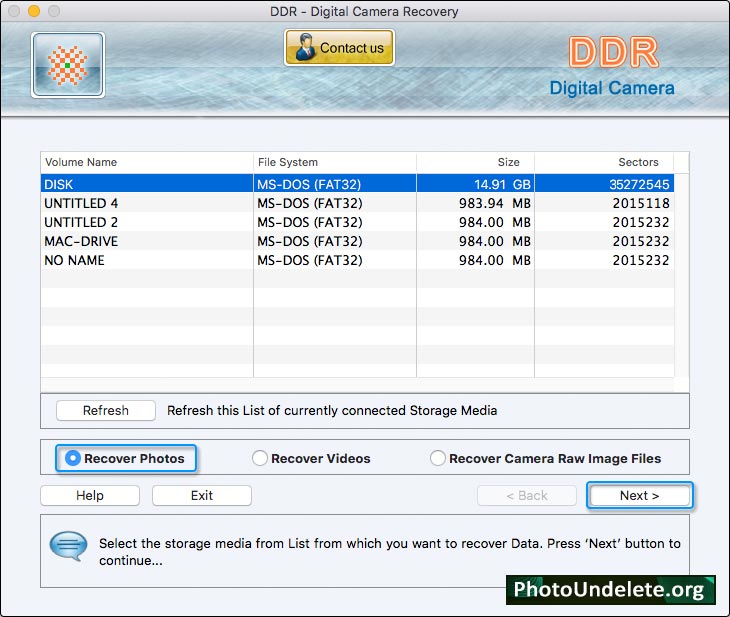Screen dimensions: 730x617
Task: Sort by Size column header
Action: [475, 162]
